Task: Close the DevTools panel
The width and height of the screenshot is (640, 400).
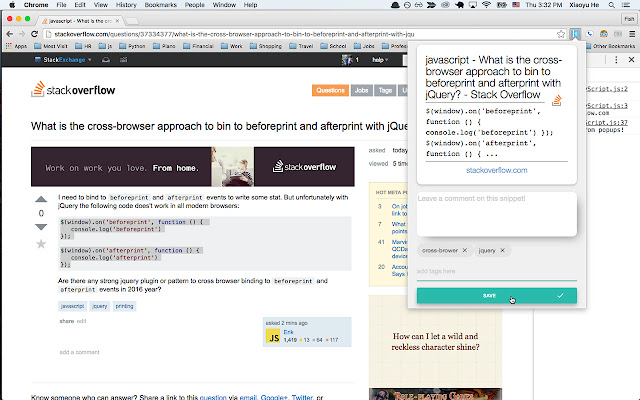Action: pyautogui.click(x=631, y=60)
